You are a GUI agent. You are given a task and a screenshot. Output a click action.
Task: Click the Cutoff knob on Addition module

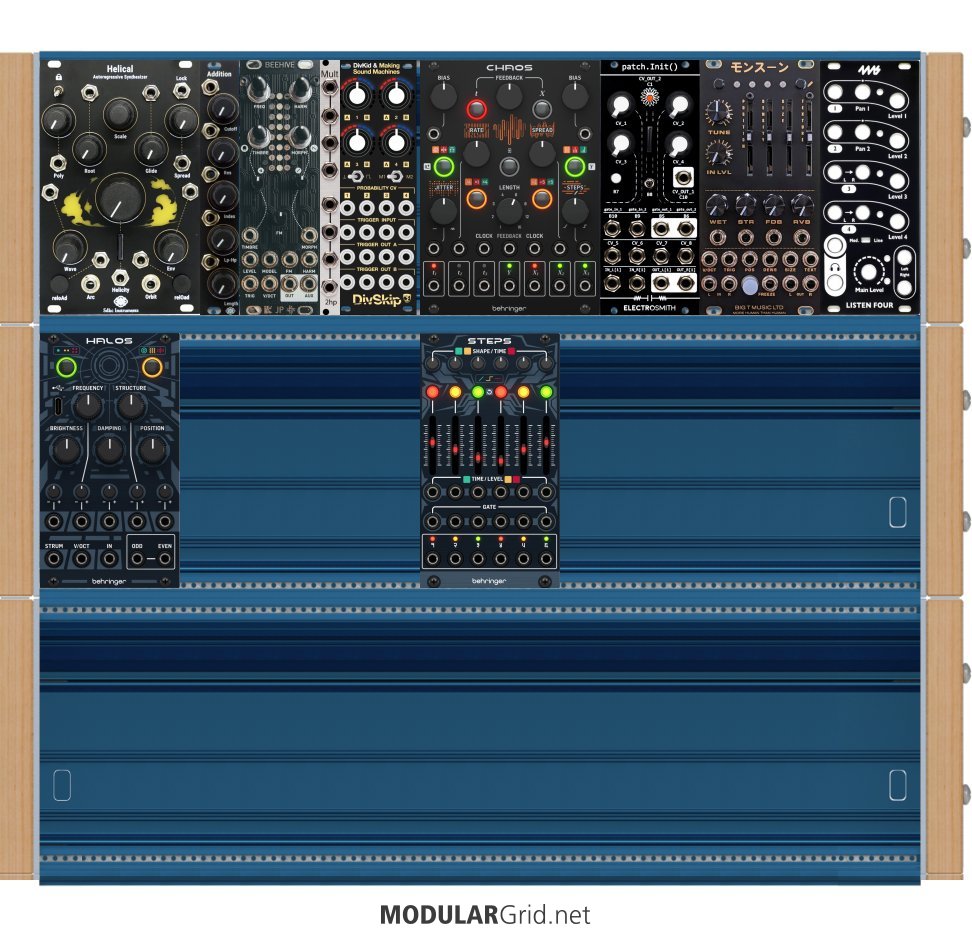tap(222, 108)
